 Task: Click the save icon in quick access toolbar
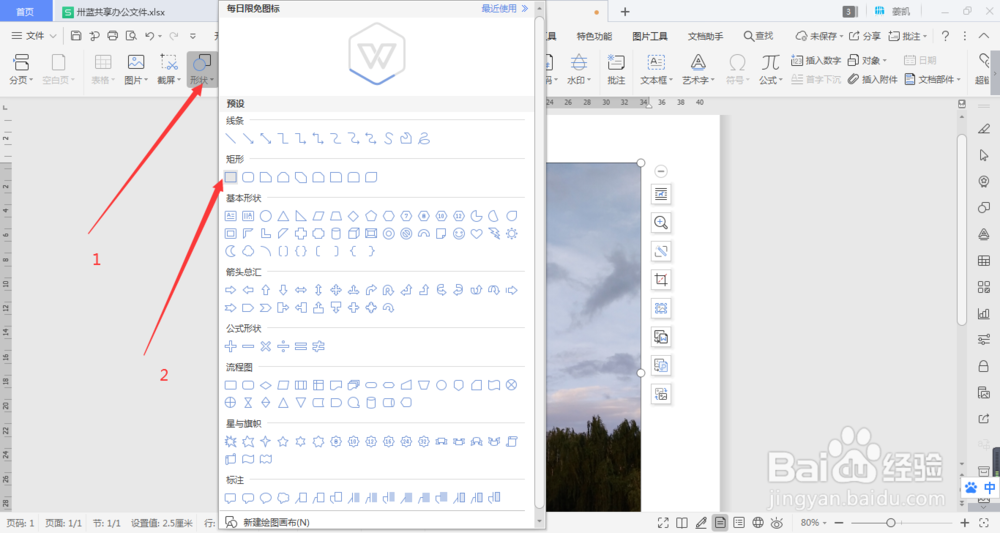click(x=76, y=36)
